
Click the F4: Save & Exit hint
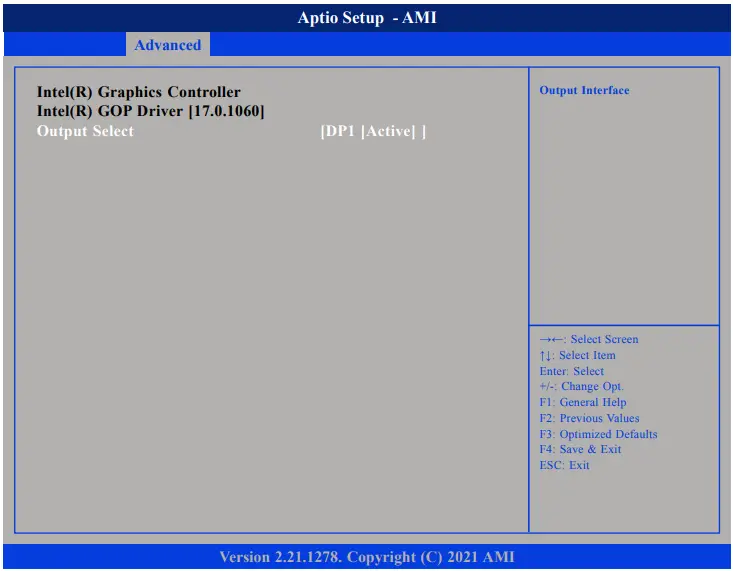(x=581, y=449)
